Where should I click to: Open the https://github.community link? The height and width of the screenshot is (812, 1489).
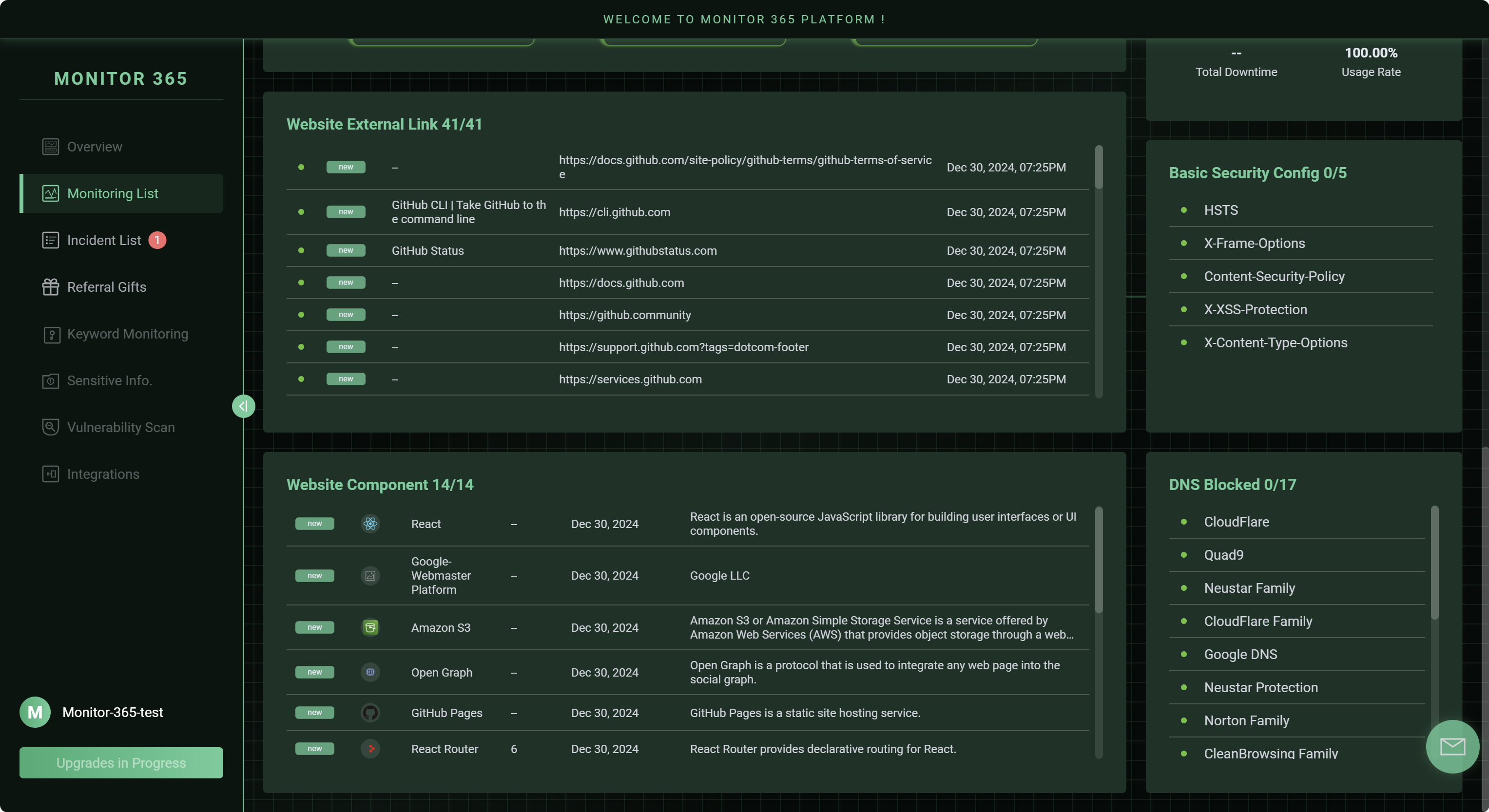click(625, 315)
